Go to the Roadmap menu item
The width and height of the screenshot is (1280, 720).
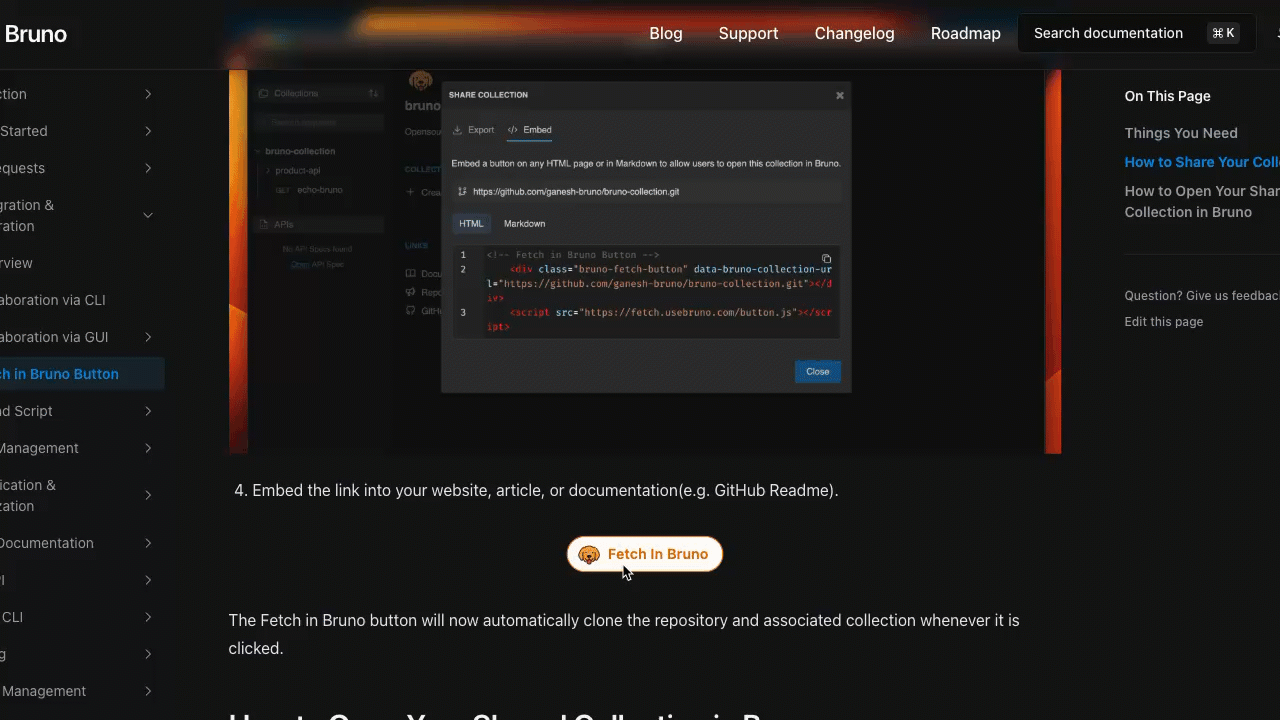(965, 33)
